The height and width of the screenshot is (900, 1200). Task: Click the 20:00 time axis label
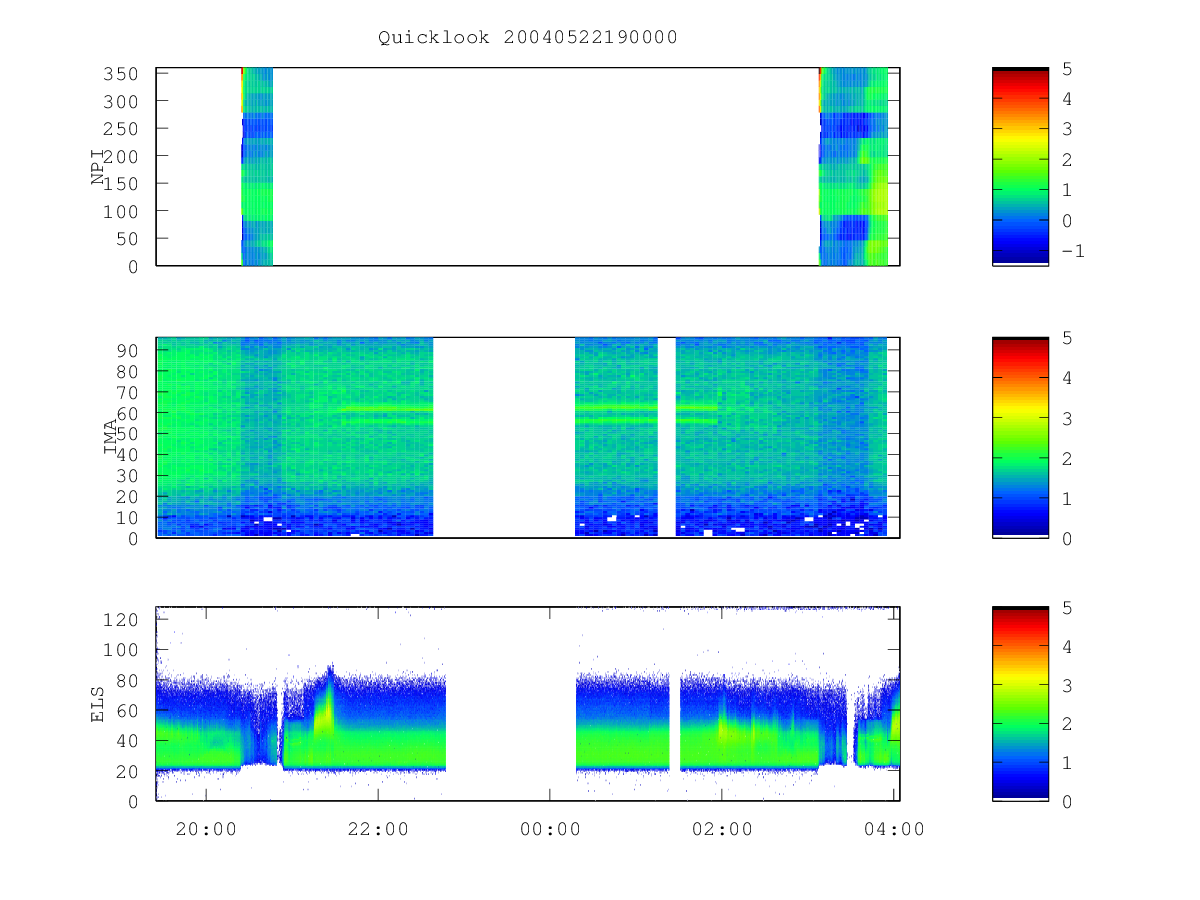click(x=206, y=829)
